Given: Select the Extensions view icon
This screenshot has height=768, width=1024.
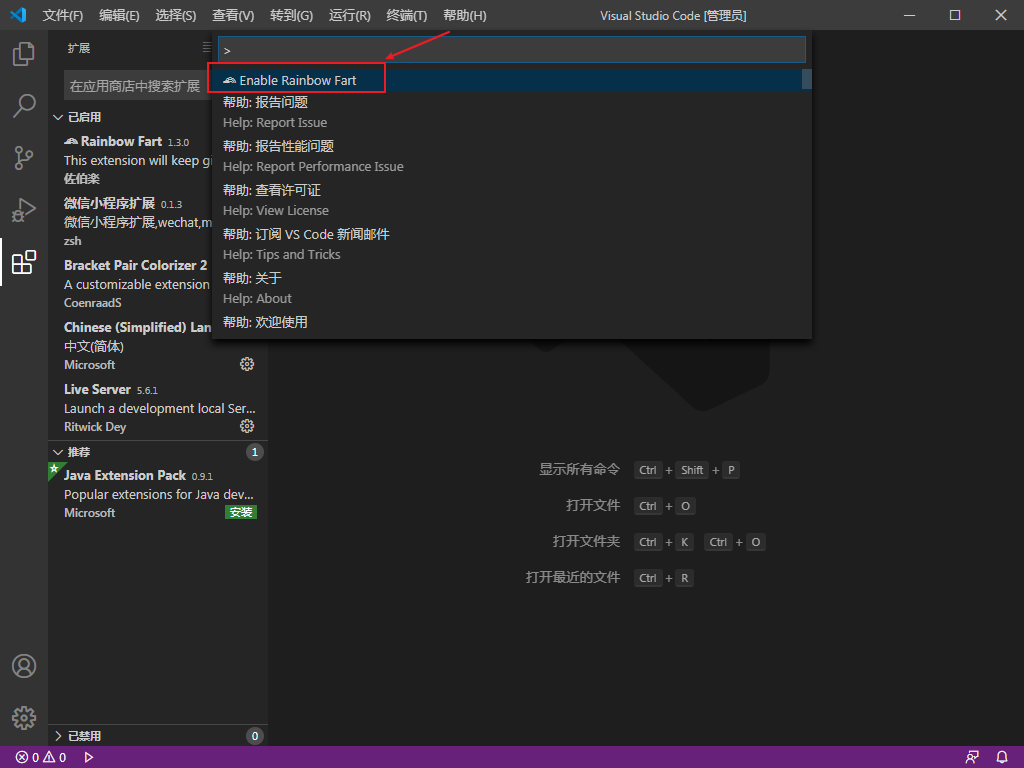Looking at the screenshot, I should coord(24,263).
